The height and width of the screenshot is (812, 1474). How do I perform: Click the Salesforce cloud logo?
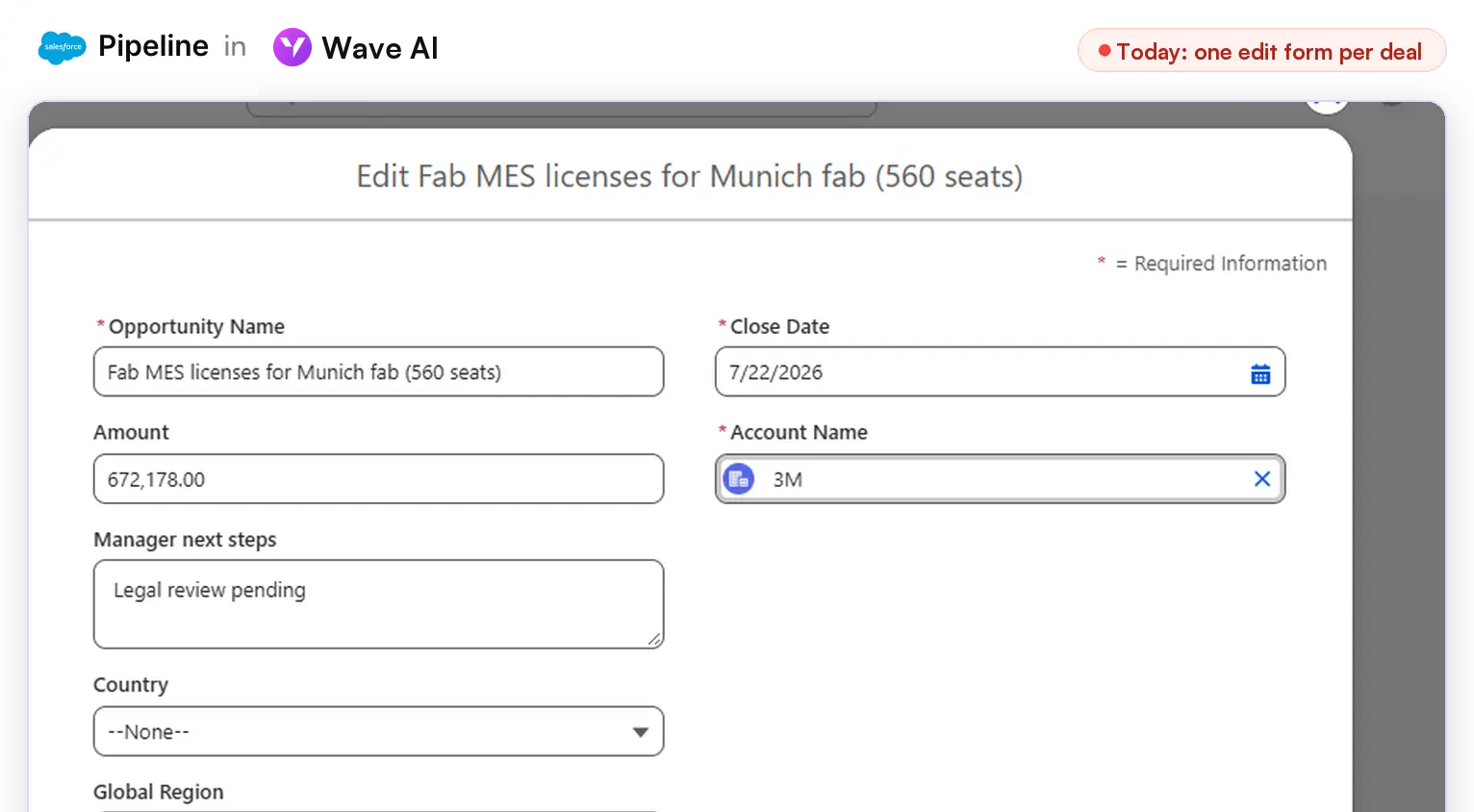pos(63,47)
